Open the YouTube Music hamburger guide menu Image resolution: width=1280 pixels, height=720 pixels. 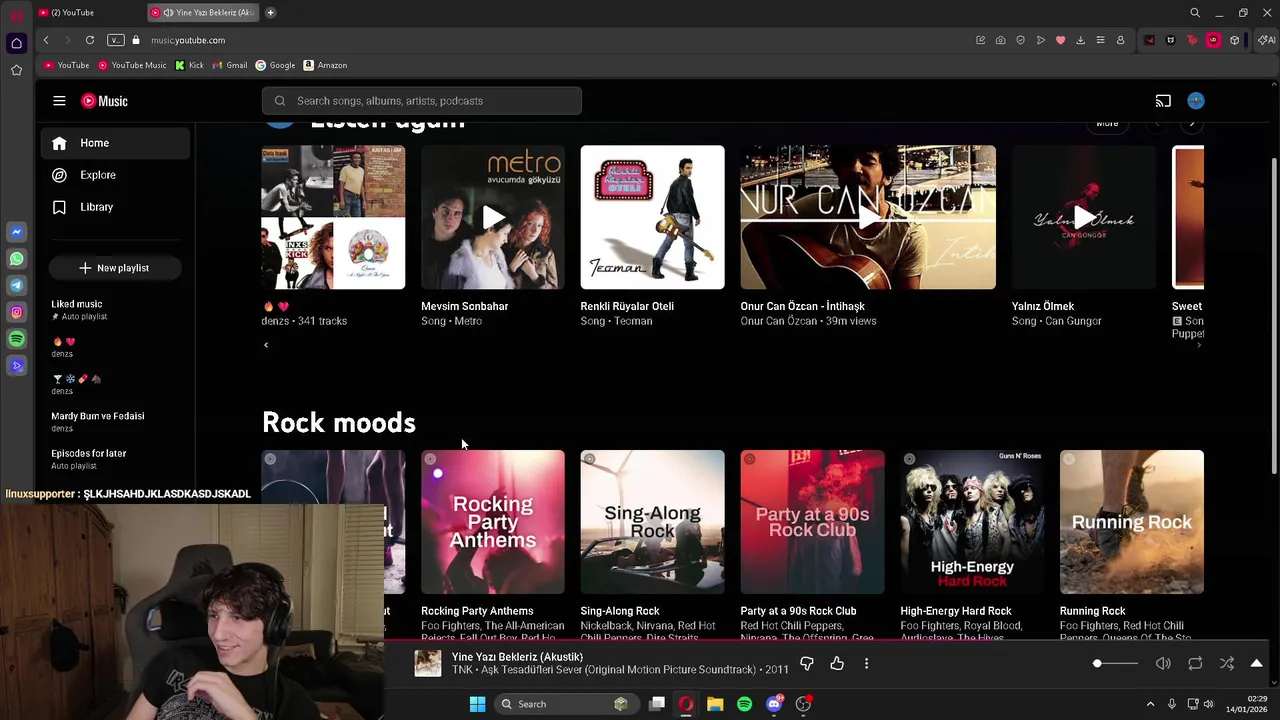coord(59,101)
